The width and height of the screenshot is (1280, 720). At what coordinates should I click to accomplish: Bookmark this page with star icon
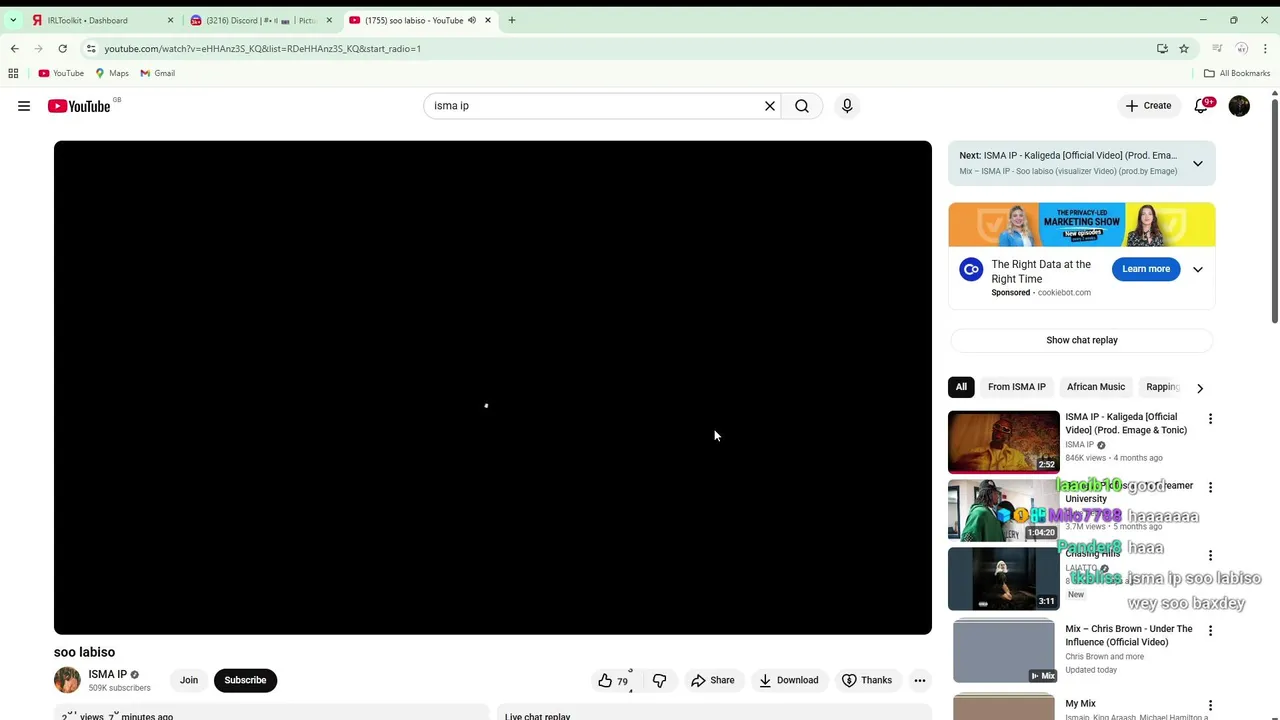point(1184,48)
